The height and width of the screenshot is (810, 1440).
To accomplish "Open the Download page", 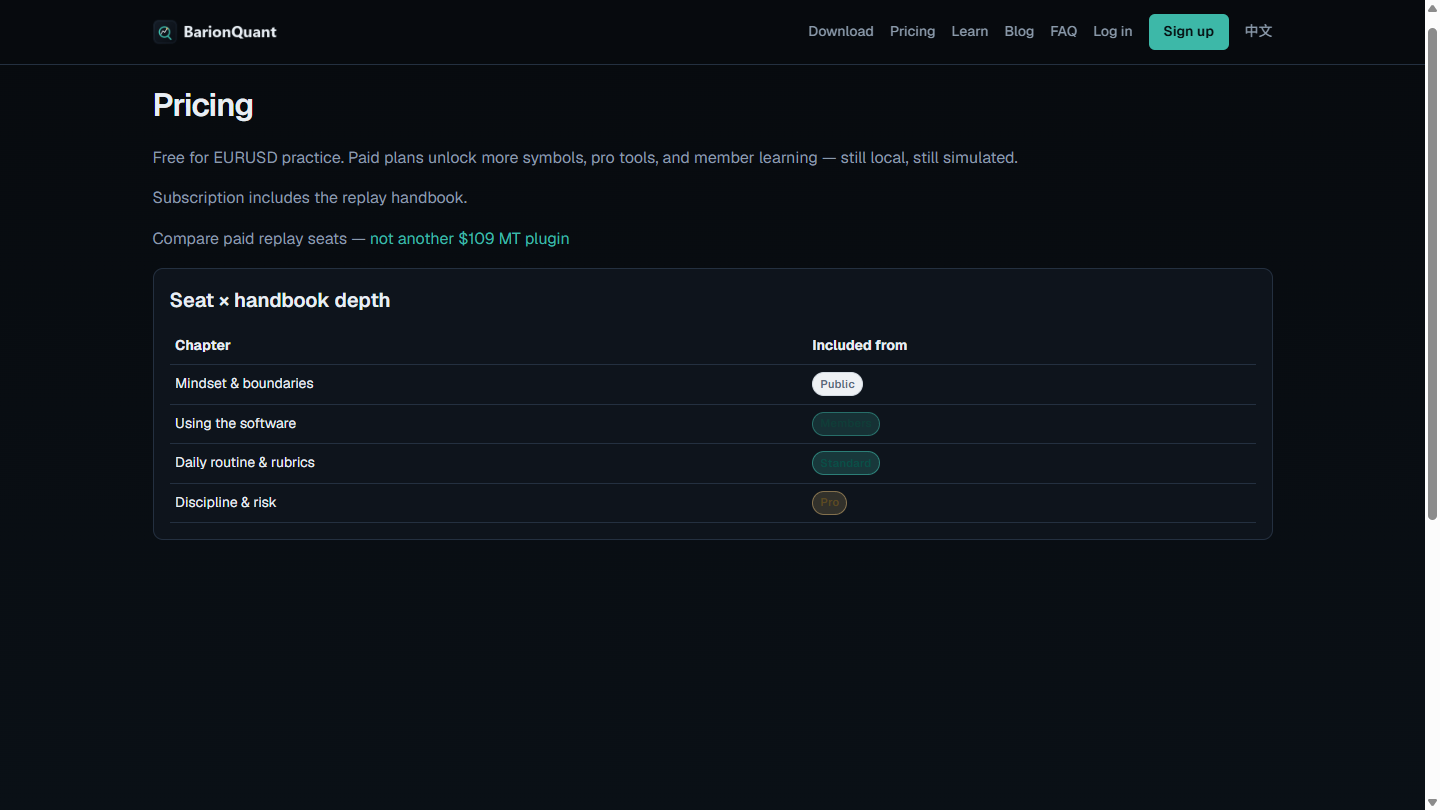I will point(841,32).
